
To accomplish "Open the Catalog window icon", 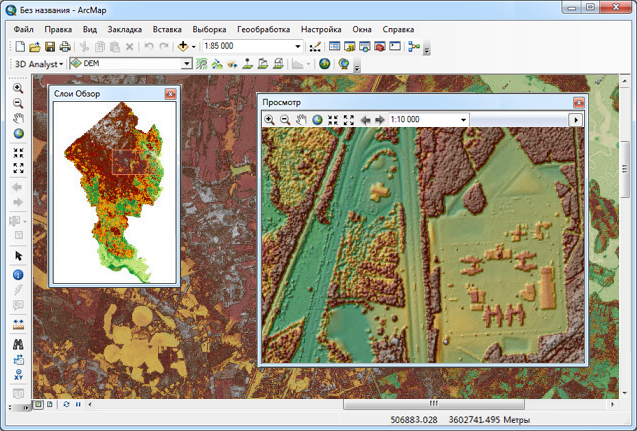I will coord(349,46).
